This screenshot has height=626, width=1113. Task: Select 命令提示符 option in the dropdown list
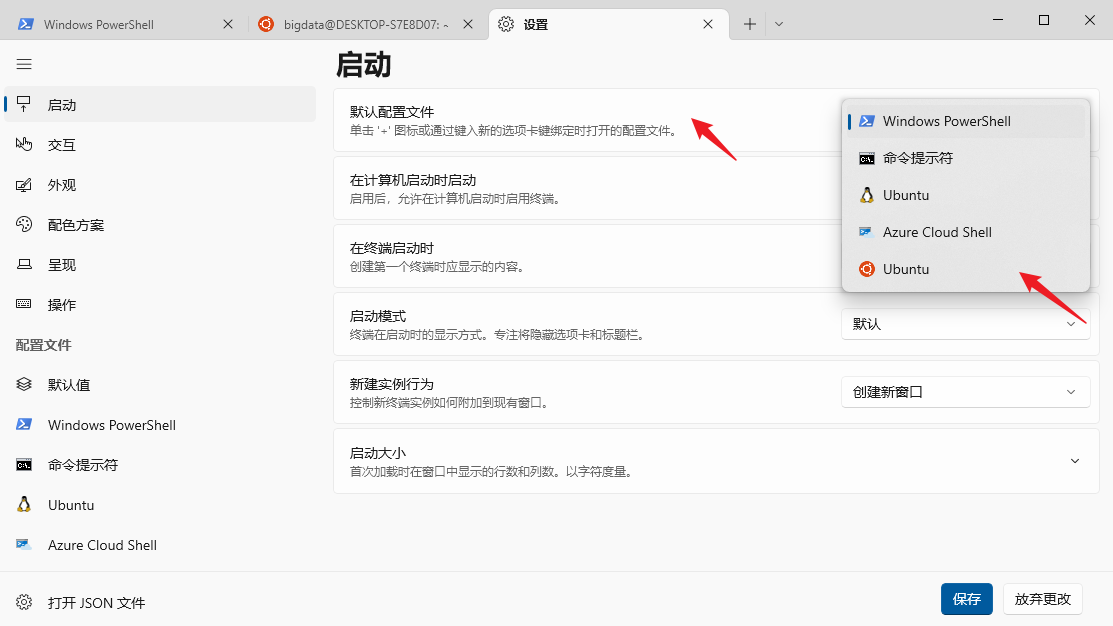coord(917,158)
